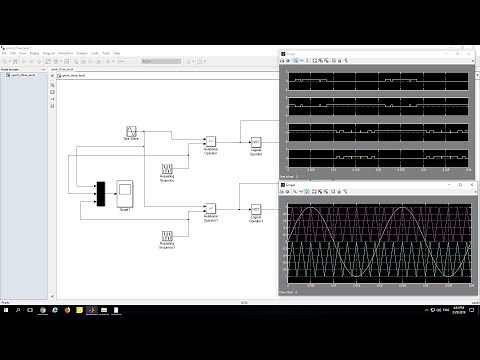
Task: Click the Build Model icon
Action: coord(199,61)
